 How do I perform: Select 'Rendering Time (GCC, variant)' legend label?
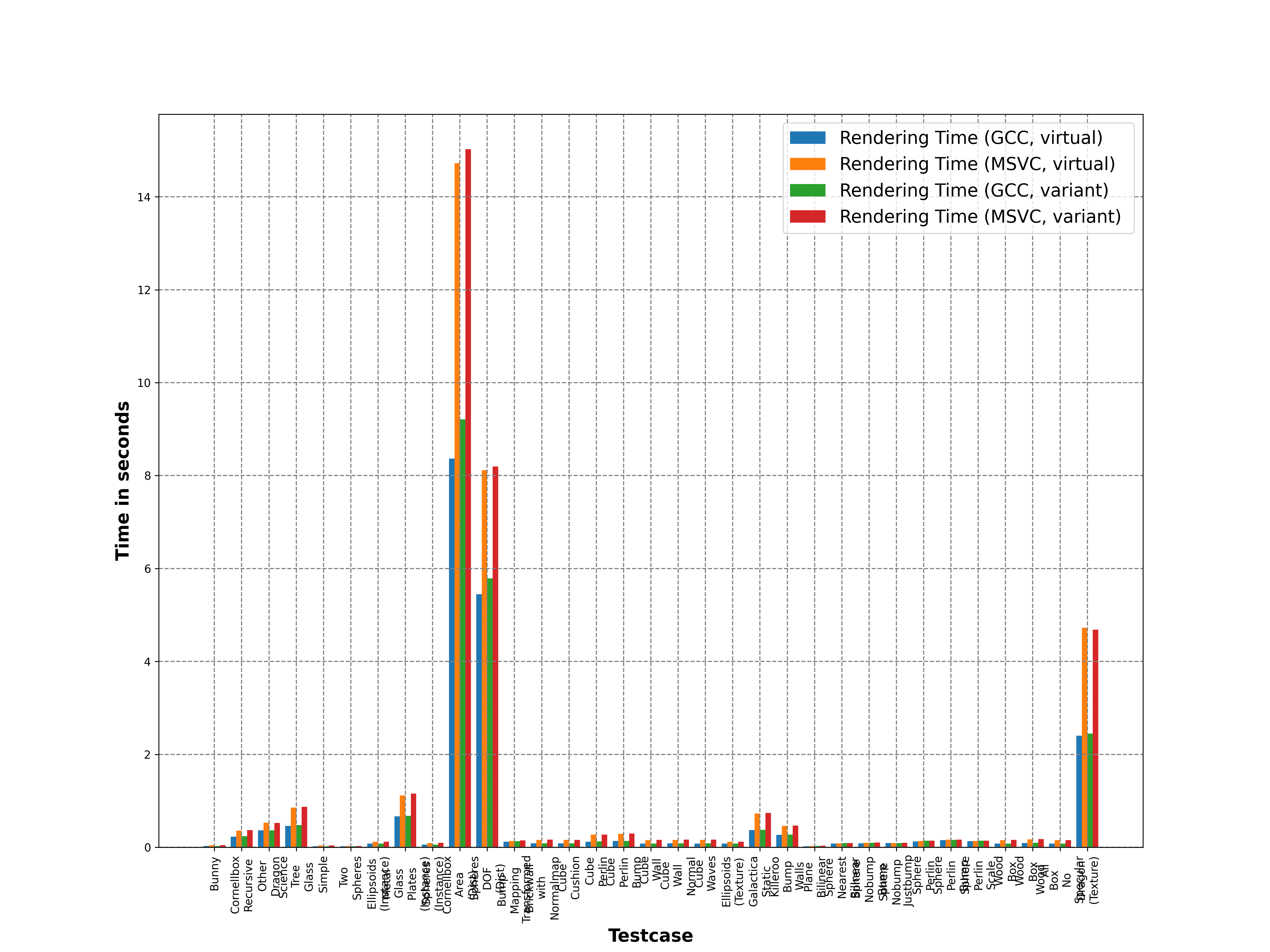tap(974, 190)
